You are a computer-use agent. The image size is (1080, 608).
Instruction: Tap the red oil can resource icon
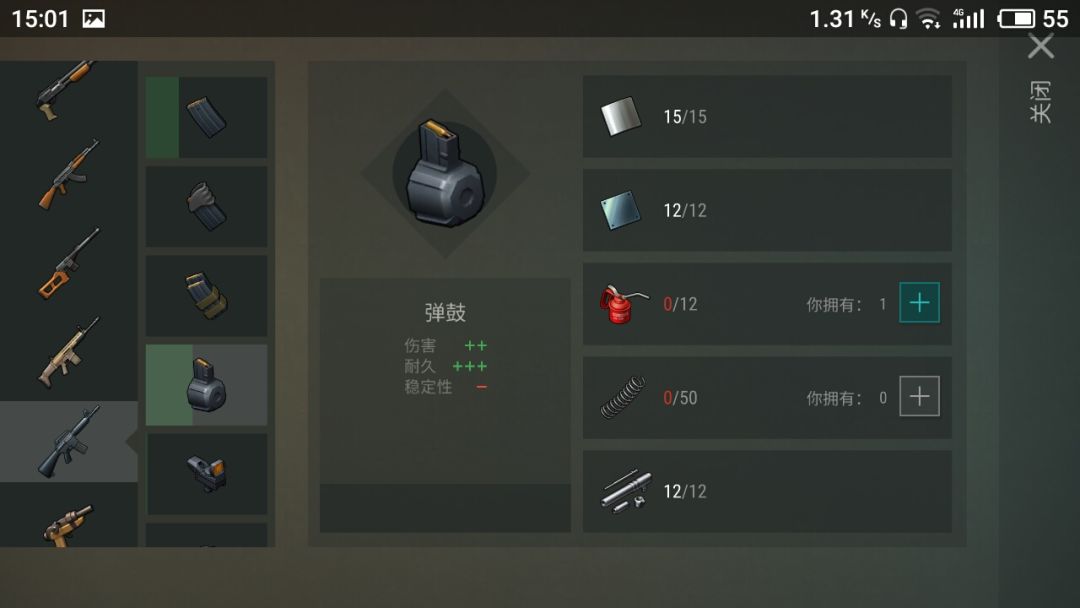point(623,304)
